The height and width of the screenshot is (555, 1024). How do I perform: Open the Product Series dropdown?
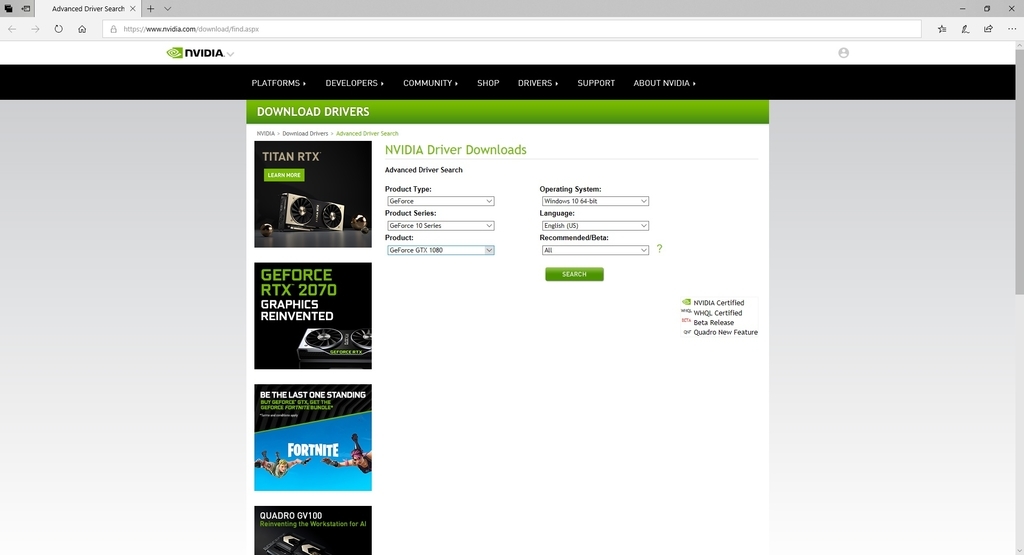(440, 226)
